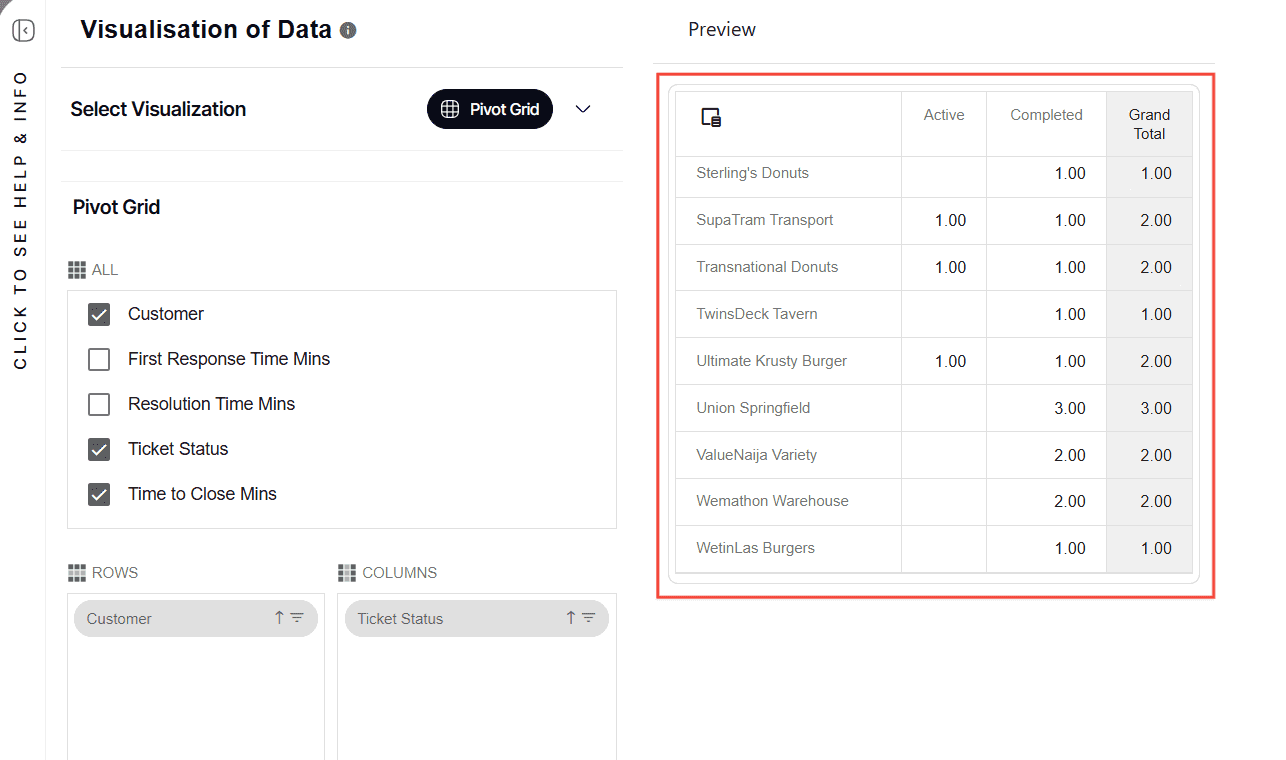Select the Ultimate Krusty Burger row label
Screen dimensions: 1286x760
(772, 361)
